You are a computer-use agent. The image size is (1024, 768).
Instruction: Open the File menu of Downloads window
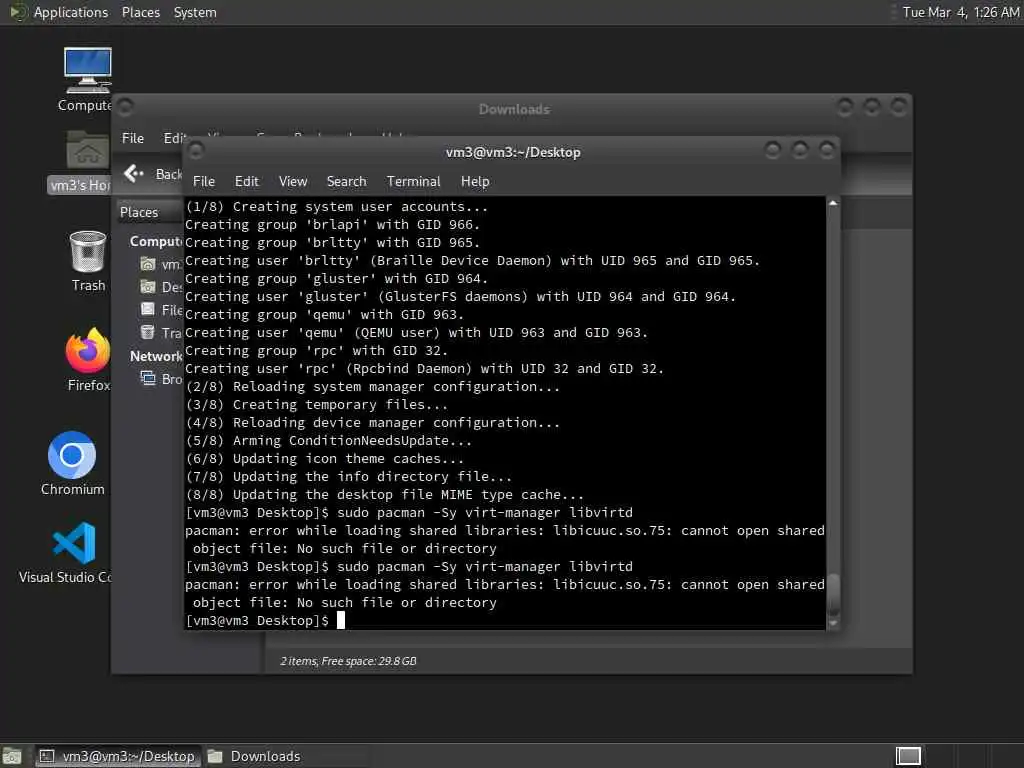click(x=133, y=138)
